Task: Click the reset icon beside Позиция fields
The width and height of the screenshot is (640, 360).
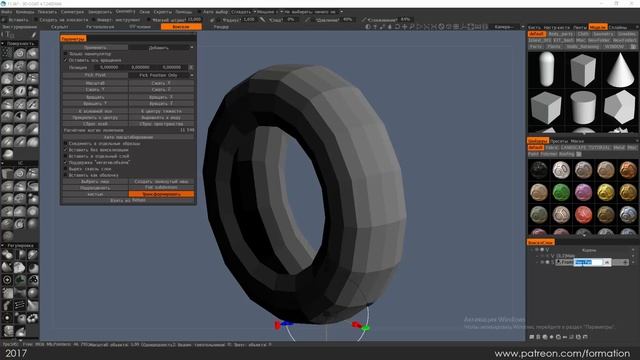Action: (191, 67)
